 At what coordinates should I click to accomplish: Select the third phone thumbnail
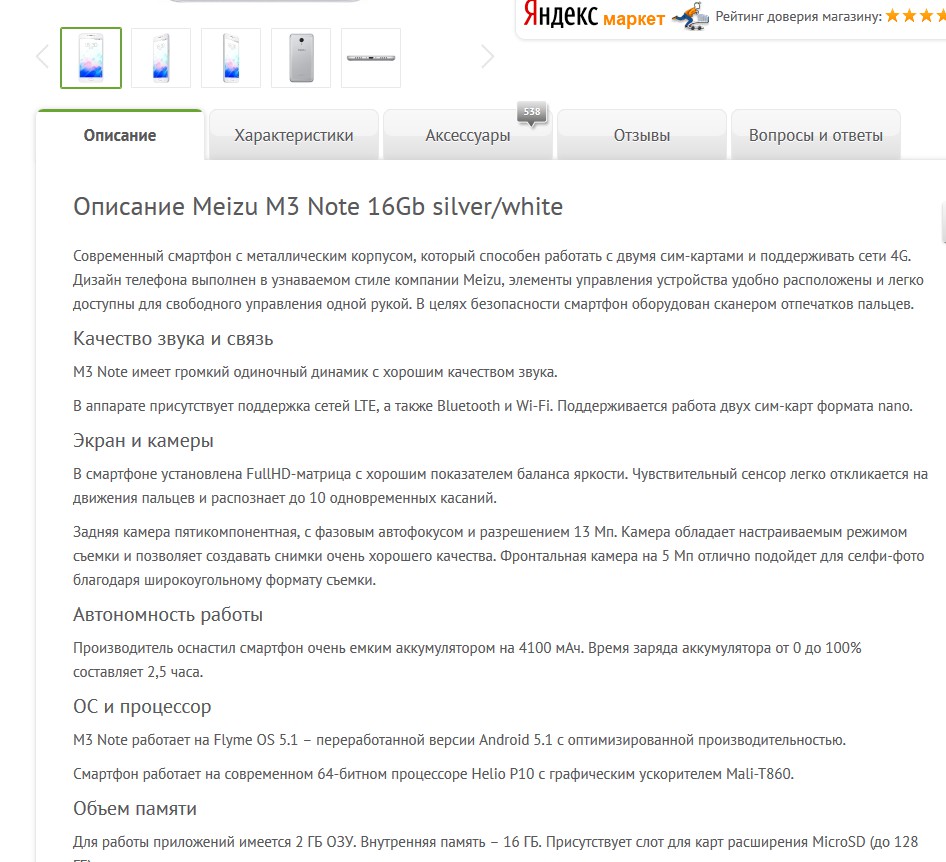click(231, 58)
